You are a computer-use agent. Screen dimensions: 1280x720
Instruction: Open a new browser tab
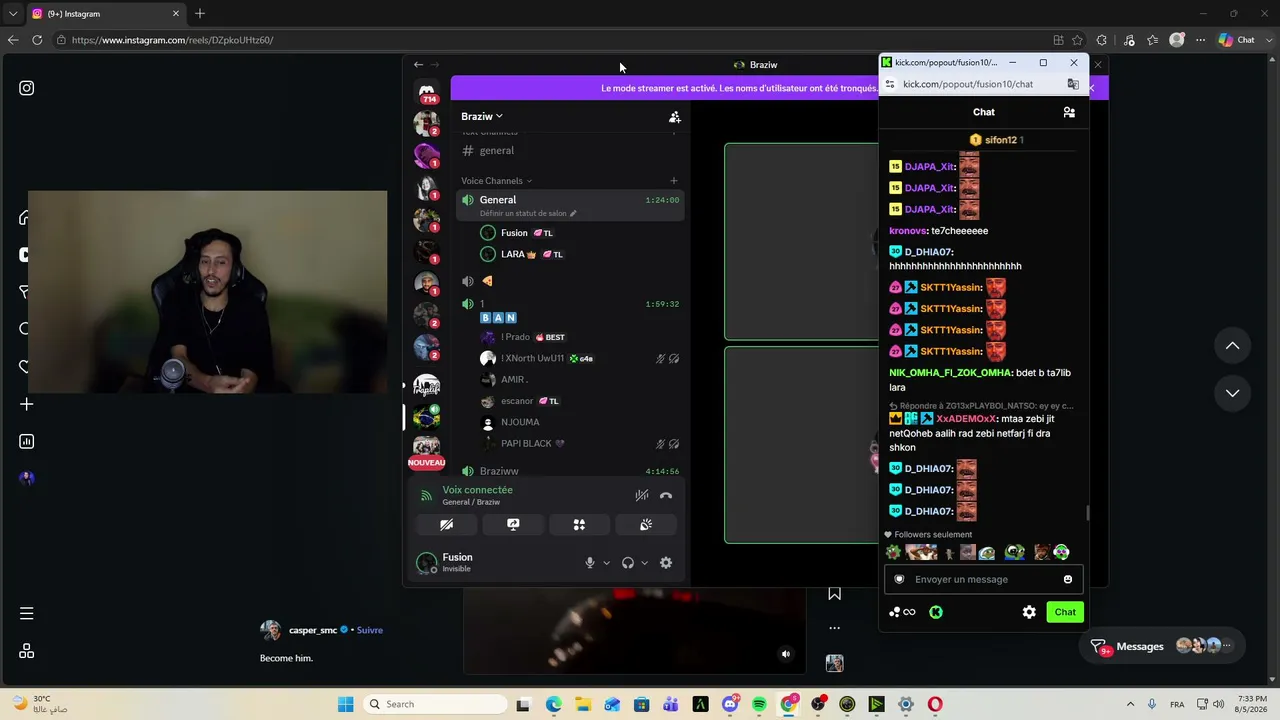point(200,14)
